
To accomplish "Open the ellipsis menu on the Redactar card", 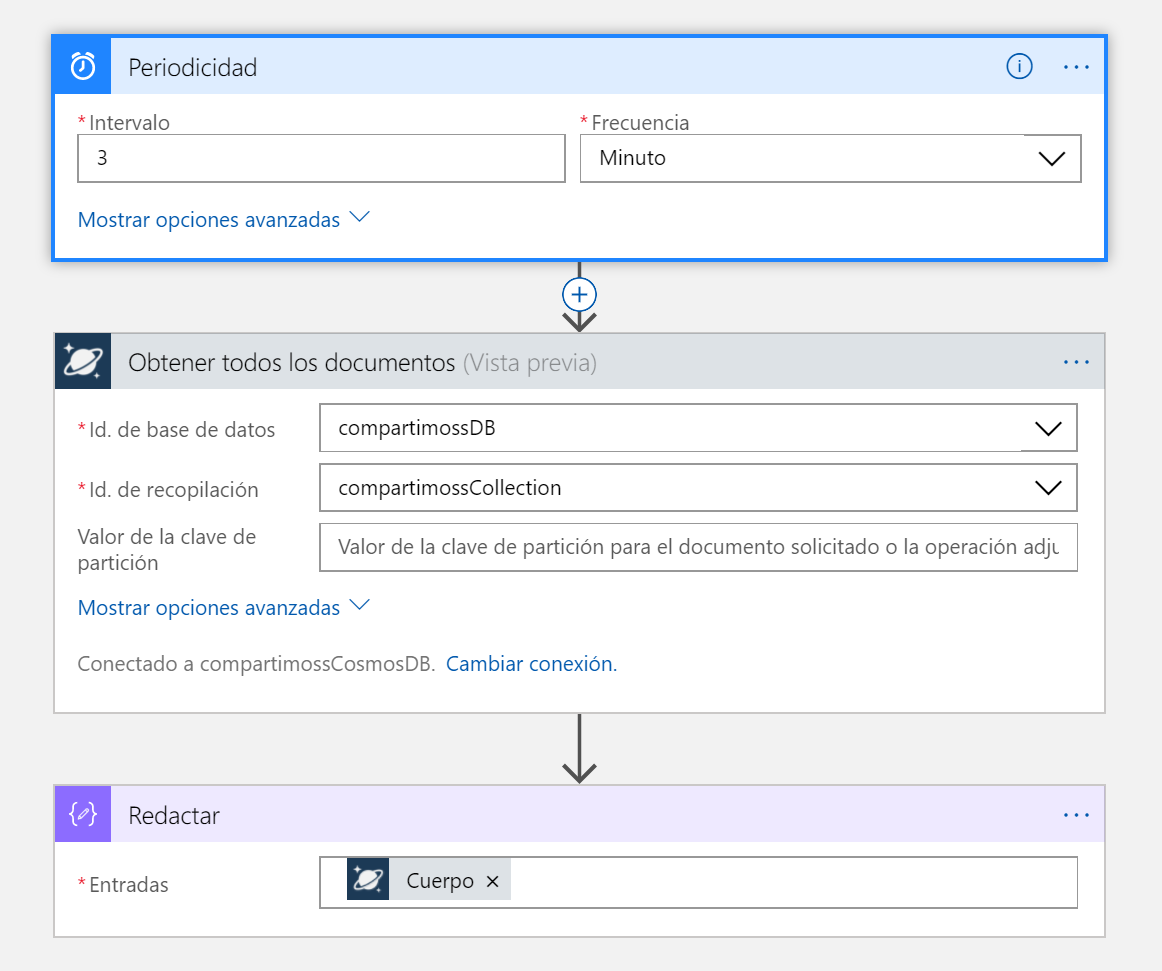I will [1076, 814].
